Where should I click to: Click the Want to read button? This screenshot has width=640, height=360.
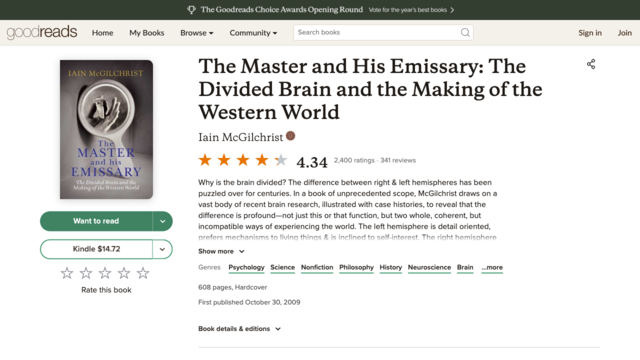click(96, 221)
